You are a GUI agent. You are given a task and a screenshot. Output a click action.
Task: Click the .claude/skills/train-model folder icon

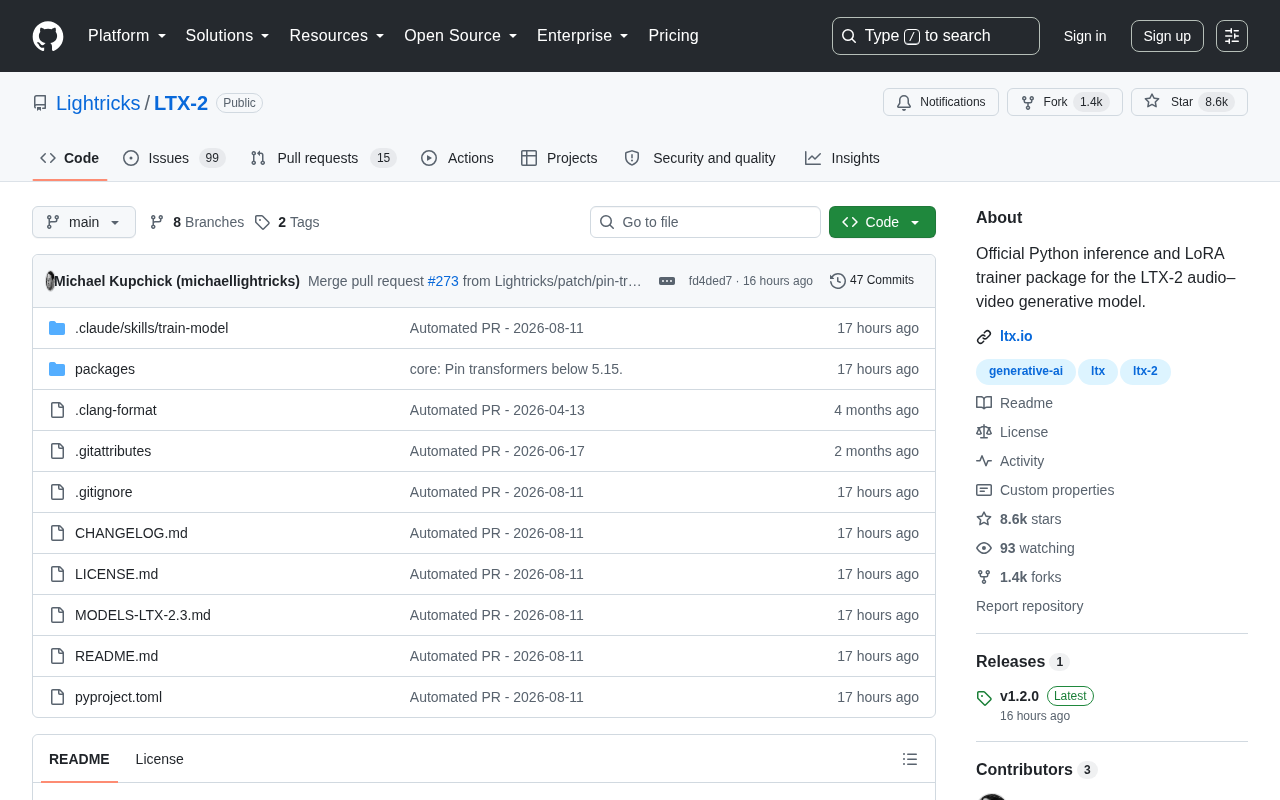(57, 328)
